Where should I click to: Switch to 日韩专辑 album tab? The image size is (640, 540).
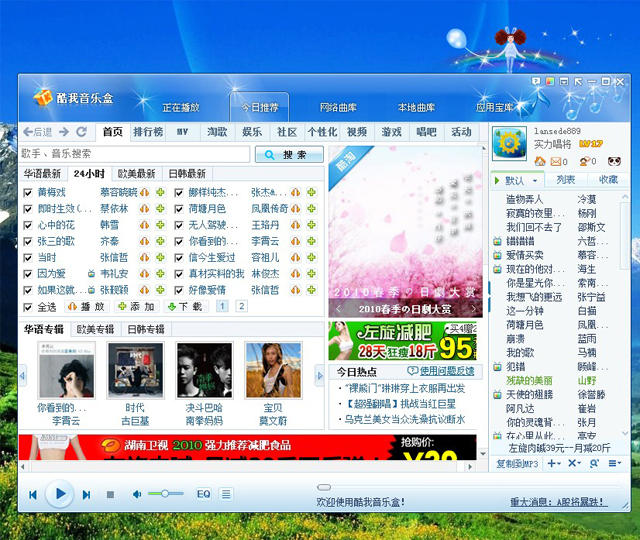(x=146, y=329)
